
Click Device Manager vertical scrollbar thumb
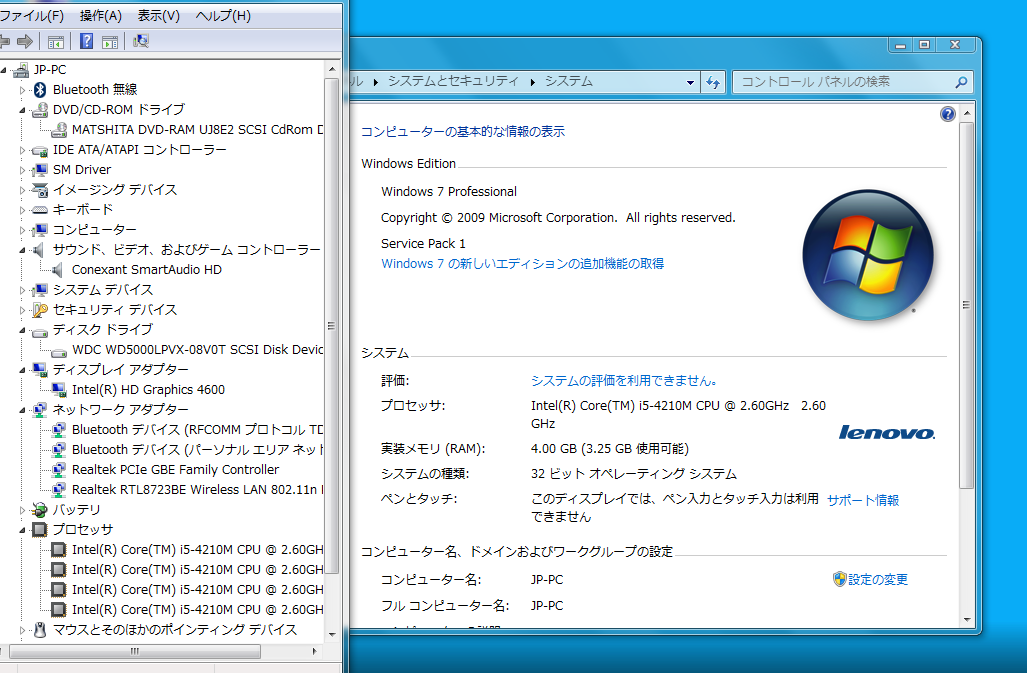[331, 325]
